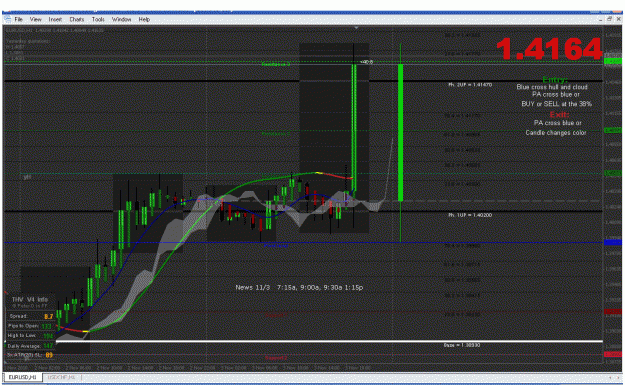625x385 pixels.
Task: Click the Daily Average value 147
Action: [48, 346]
